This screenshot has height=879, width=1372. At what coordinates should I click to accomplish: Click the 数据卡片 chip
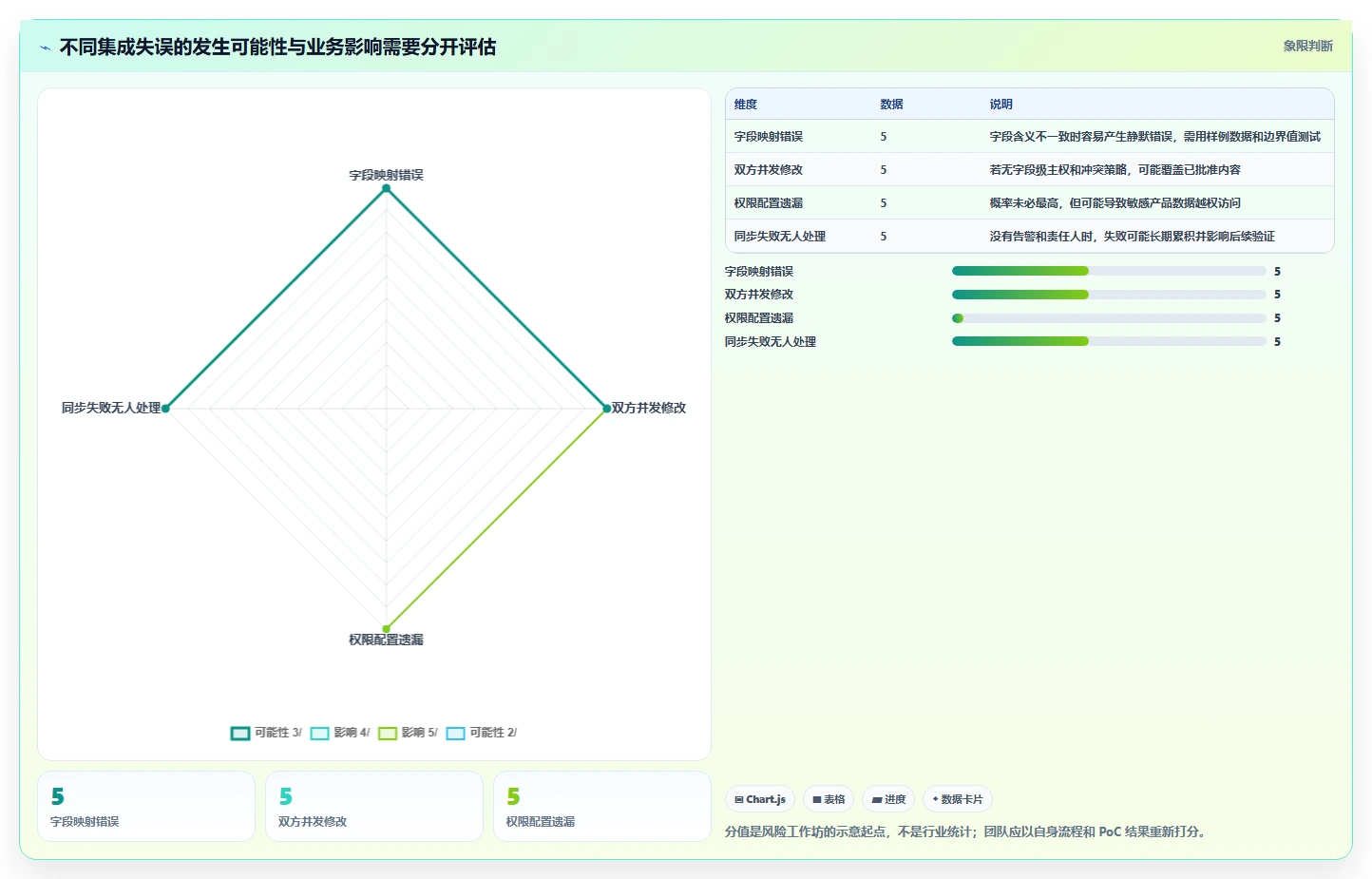pos(958,799)
